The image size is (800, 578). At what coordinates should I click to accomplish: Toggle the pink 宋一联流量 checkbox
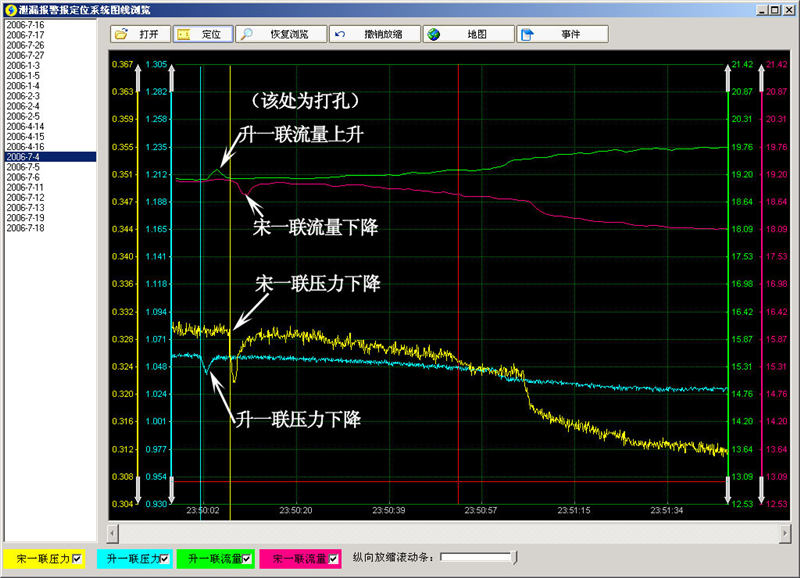(334, 557)
